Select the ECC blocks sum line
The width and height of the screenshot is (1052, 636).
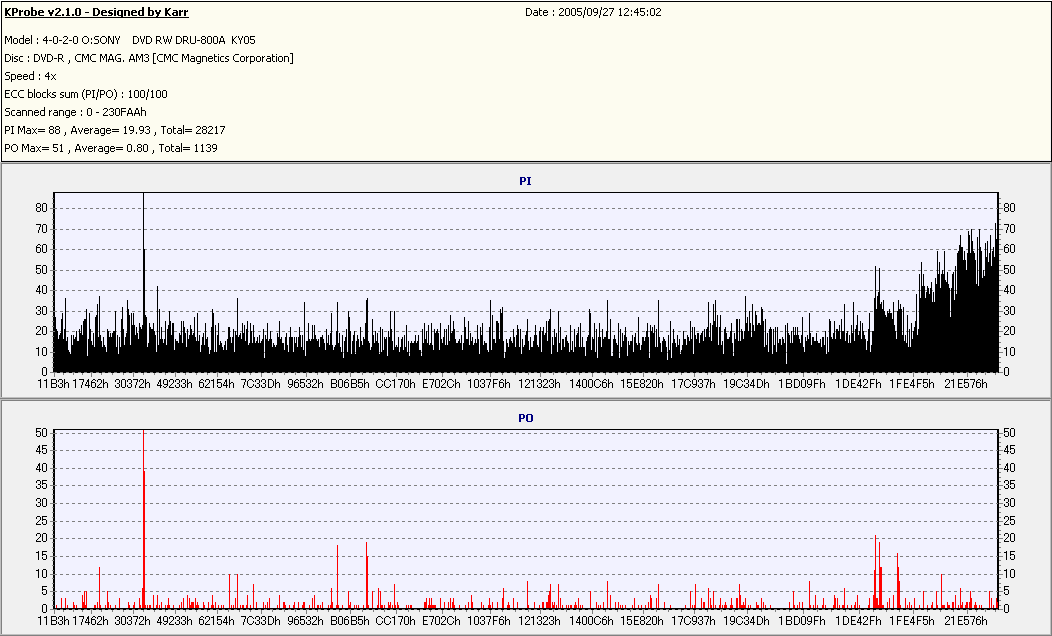(86, 94)
